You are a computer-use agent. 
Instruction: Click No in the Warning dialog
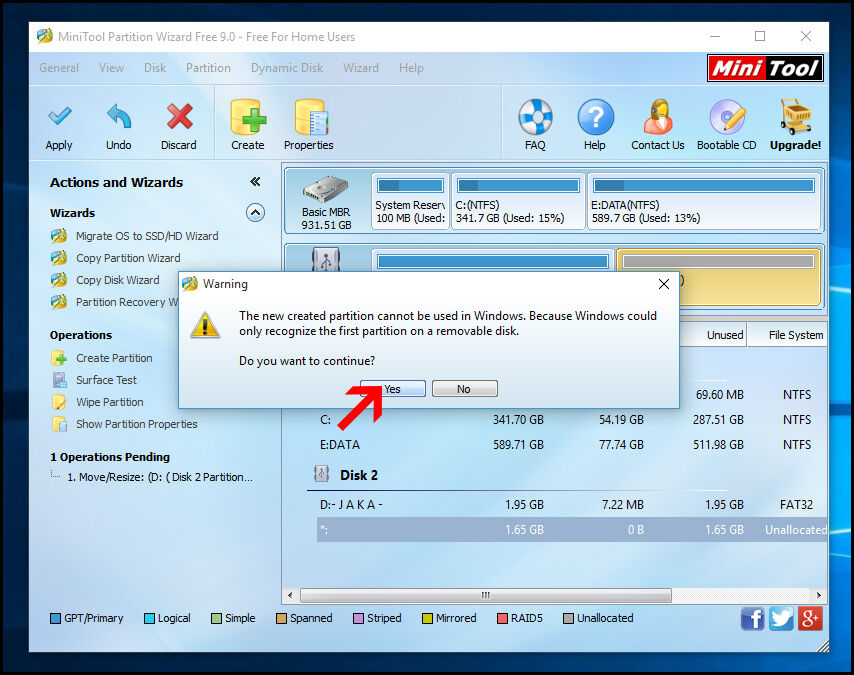464,389
